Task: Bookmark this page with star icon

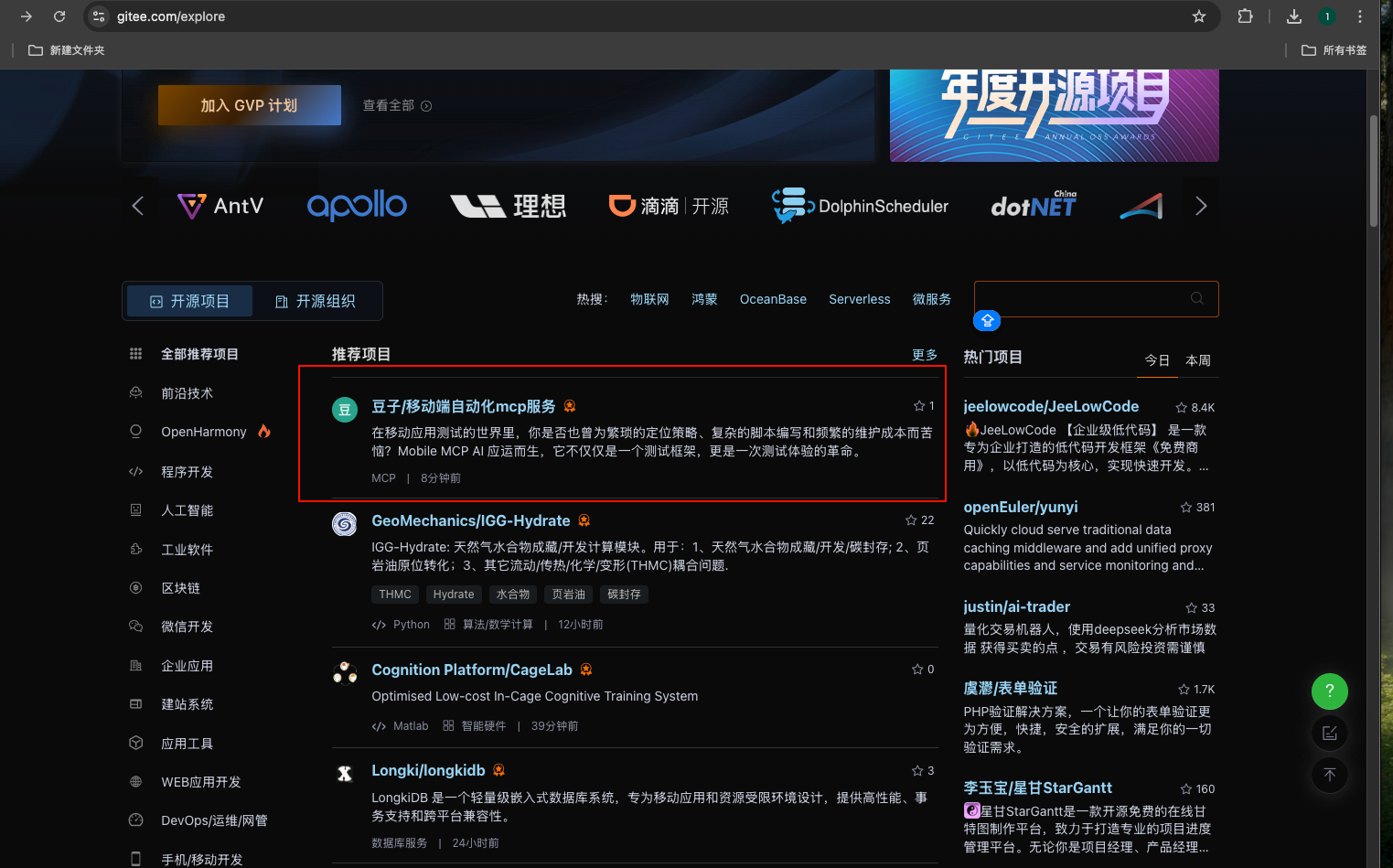Action: (1199, 16)
